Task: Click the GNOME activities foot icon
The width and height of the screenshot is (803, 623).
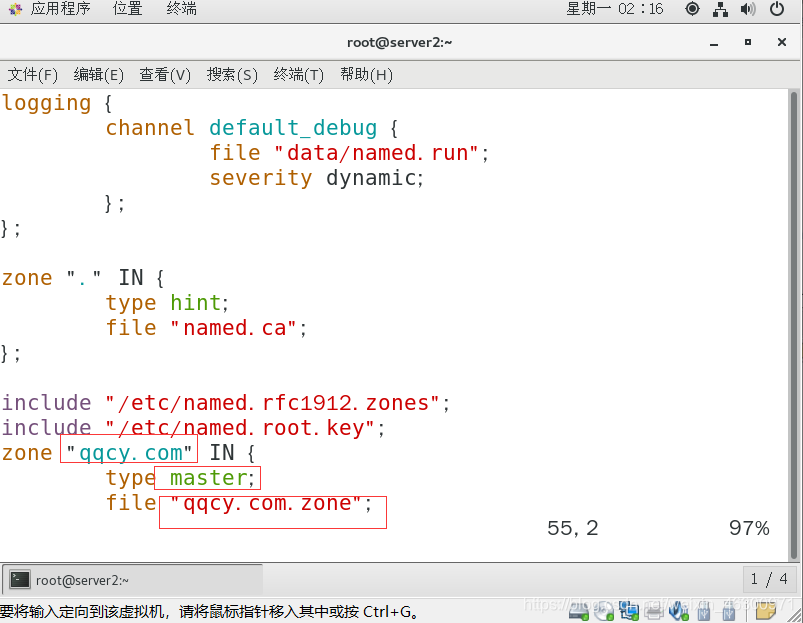Action: (15, 9)
